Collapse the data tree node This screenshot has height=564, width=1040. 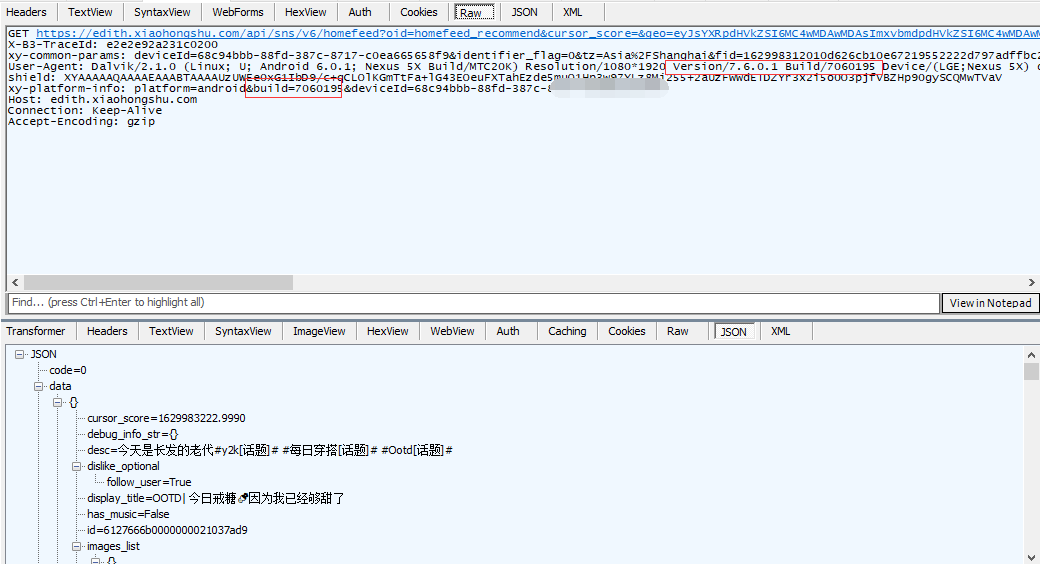click(38, 386)
